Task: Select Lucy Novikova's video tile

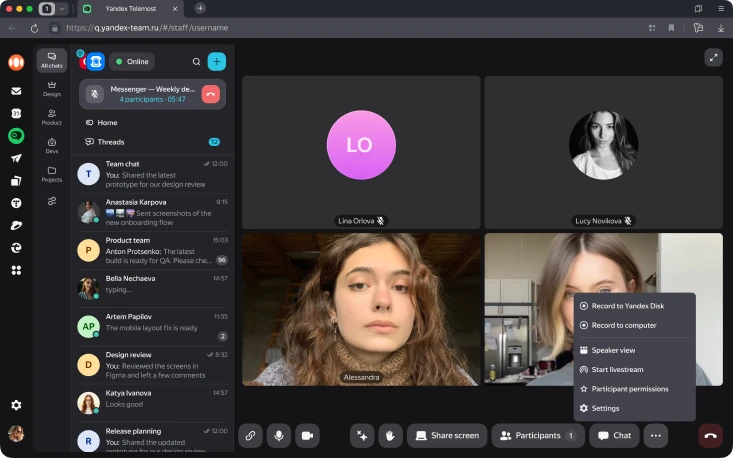Action: (x=604, y=152)
